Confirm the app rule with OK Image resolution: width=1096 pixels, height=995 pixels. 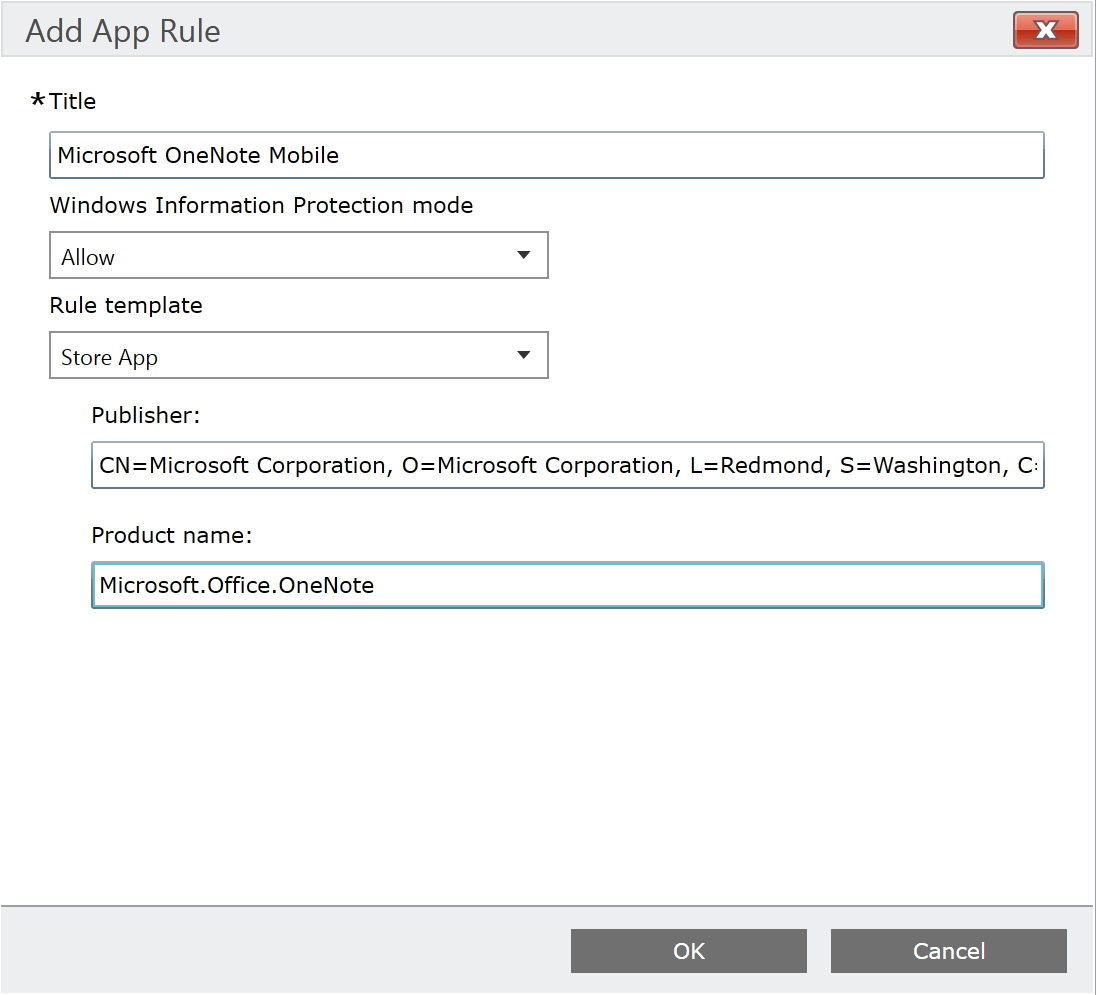[688, 951]
